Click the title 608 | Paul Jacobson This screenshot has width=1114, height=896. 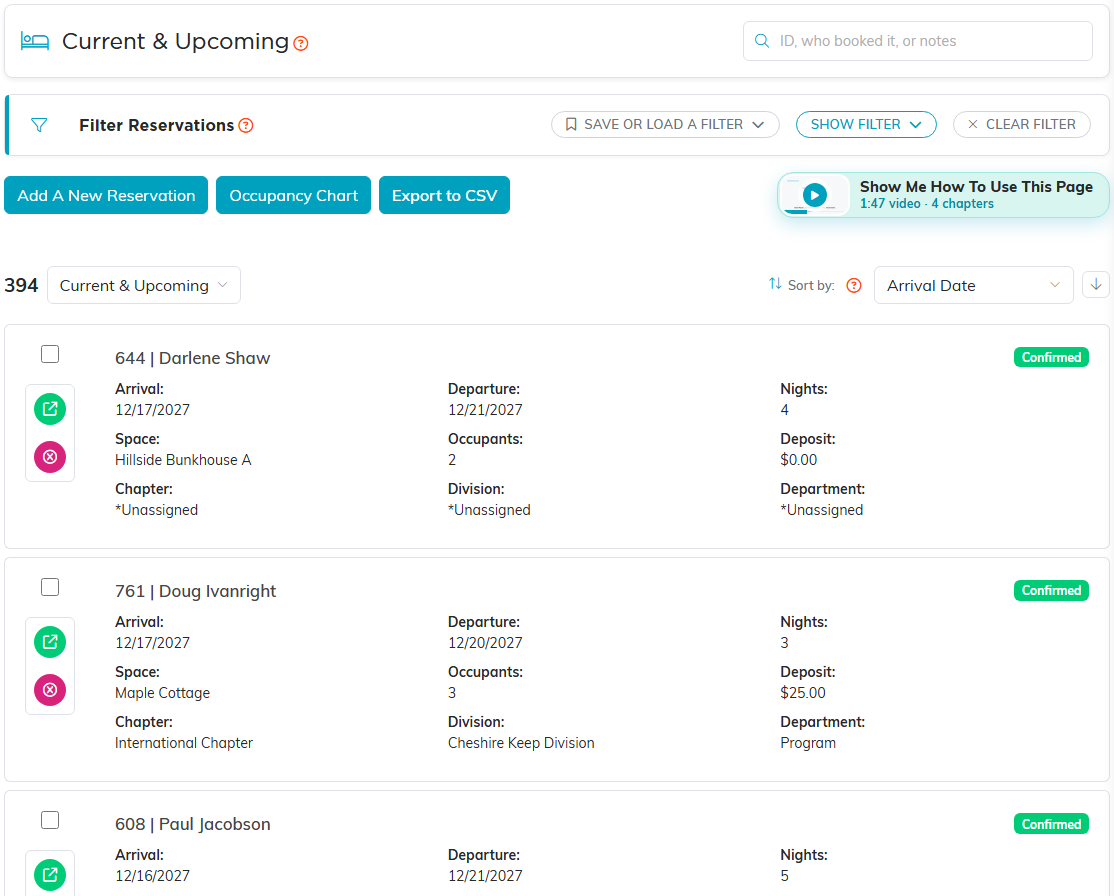click(193, 824)
